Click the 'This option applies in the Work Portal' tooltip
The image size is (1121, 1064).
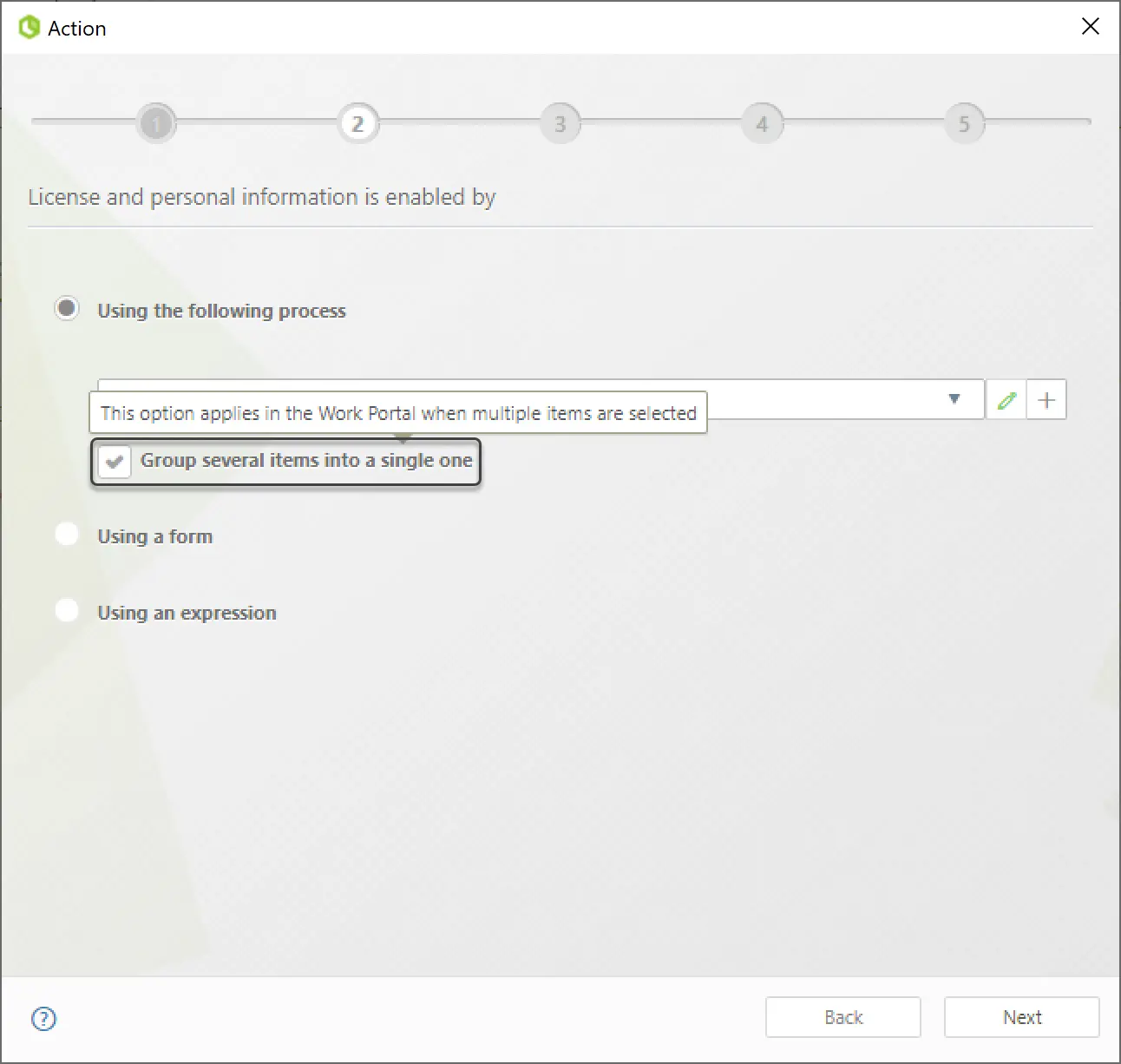[x=398, y=413]
